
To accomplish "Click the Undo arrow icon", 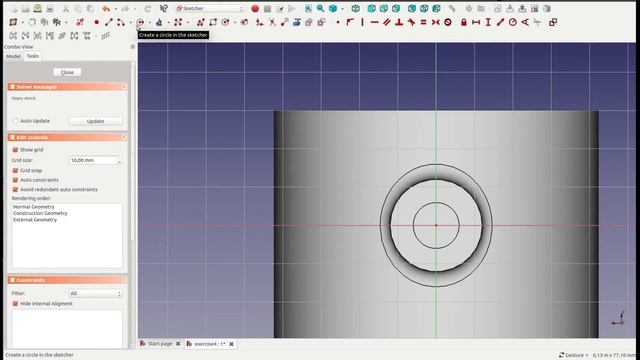I will pos(106,9).
